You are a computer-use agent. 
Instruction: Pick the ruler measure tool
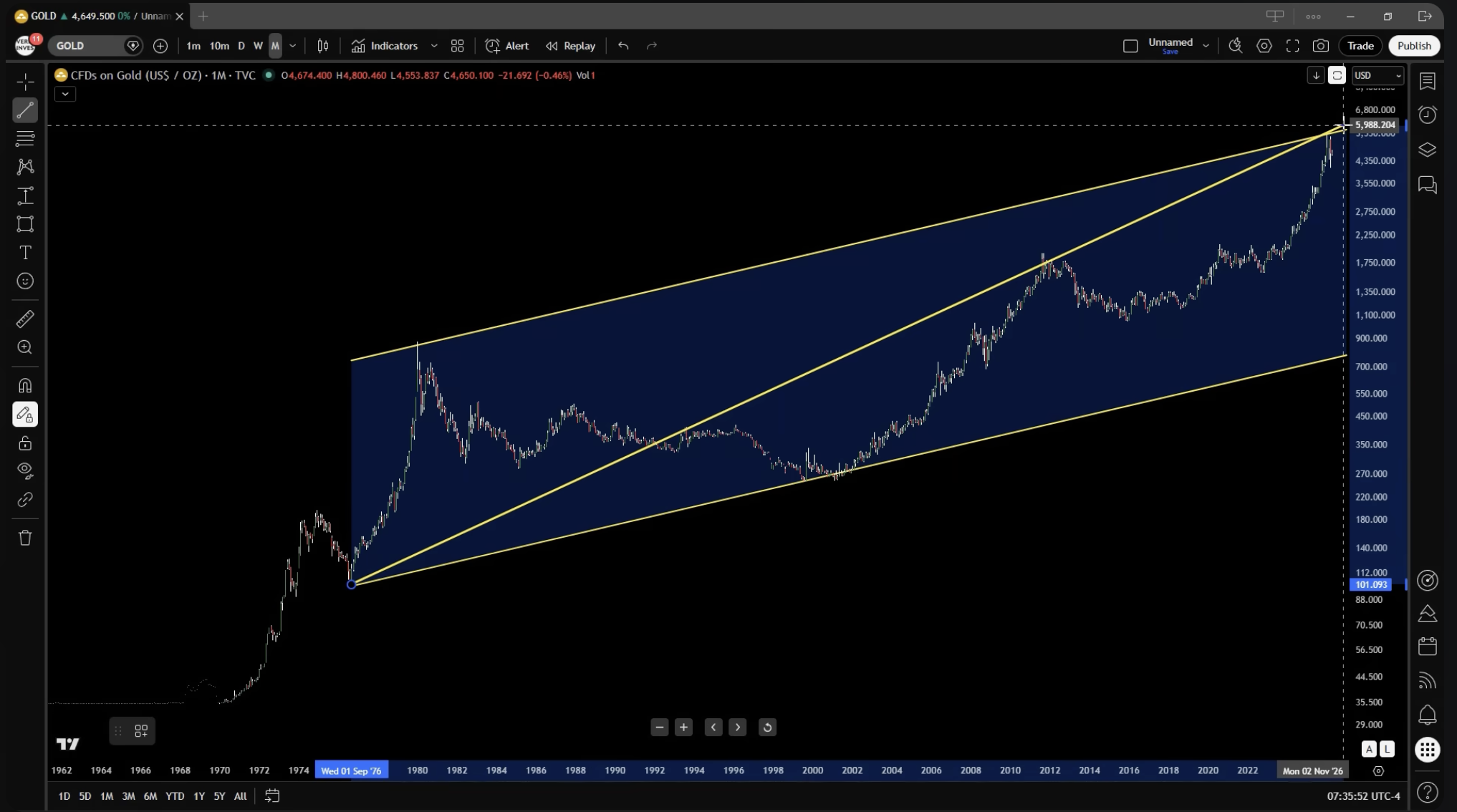tap(25, 319)
